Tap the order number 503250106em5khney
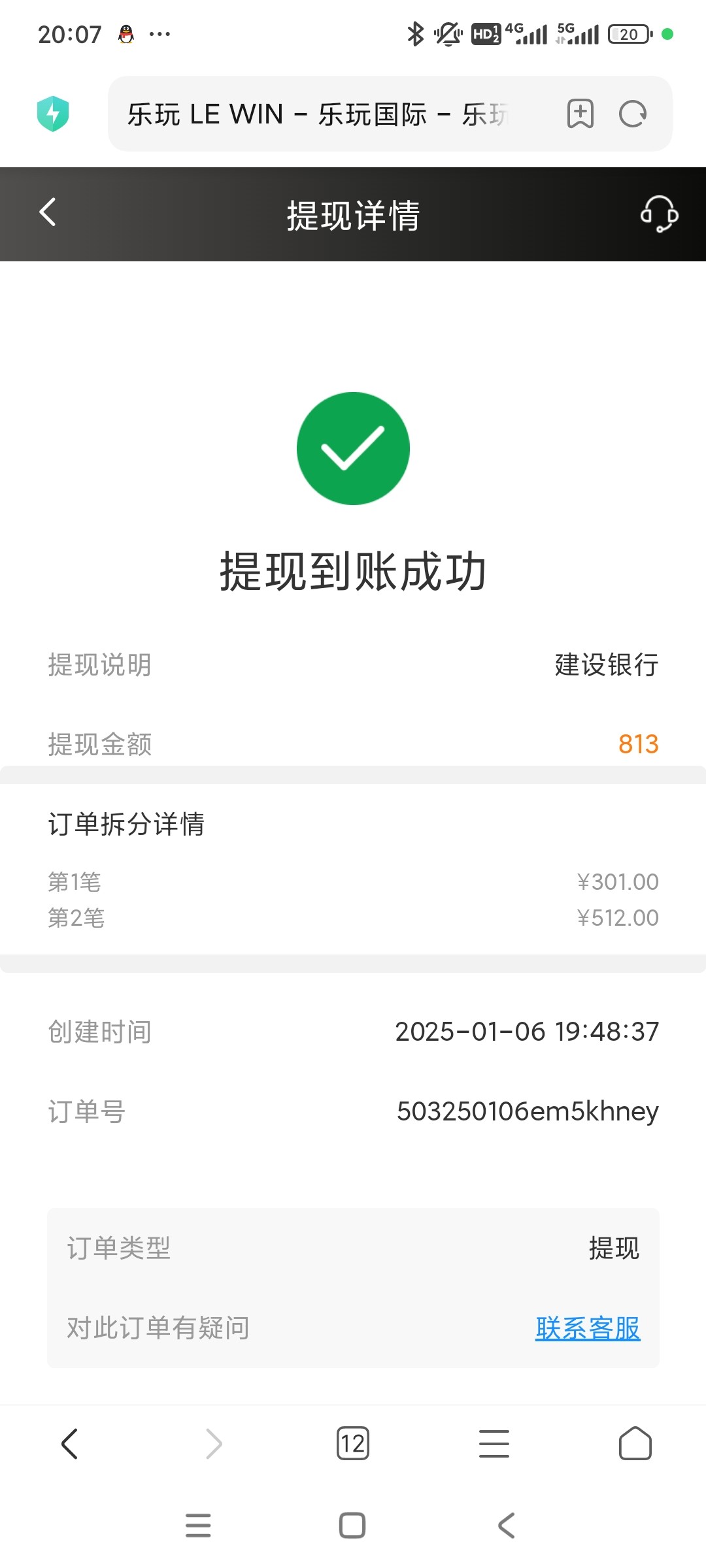Image resolution: width=706 pixels, height=1568 pixels. (x=527, y=1111)
